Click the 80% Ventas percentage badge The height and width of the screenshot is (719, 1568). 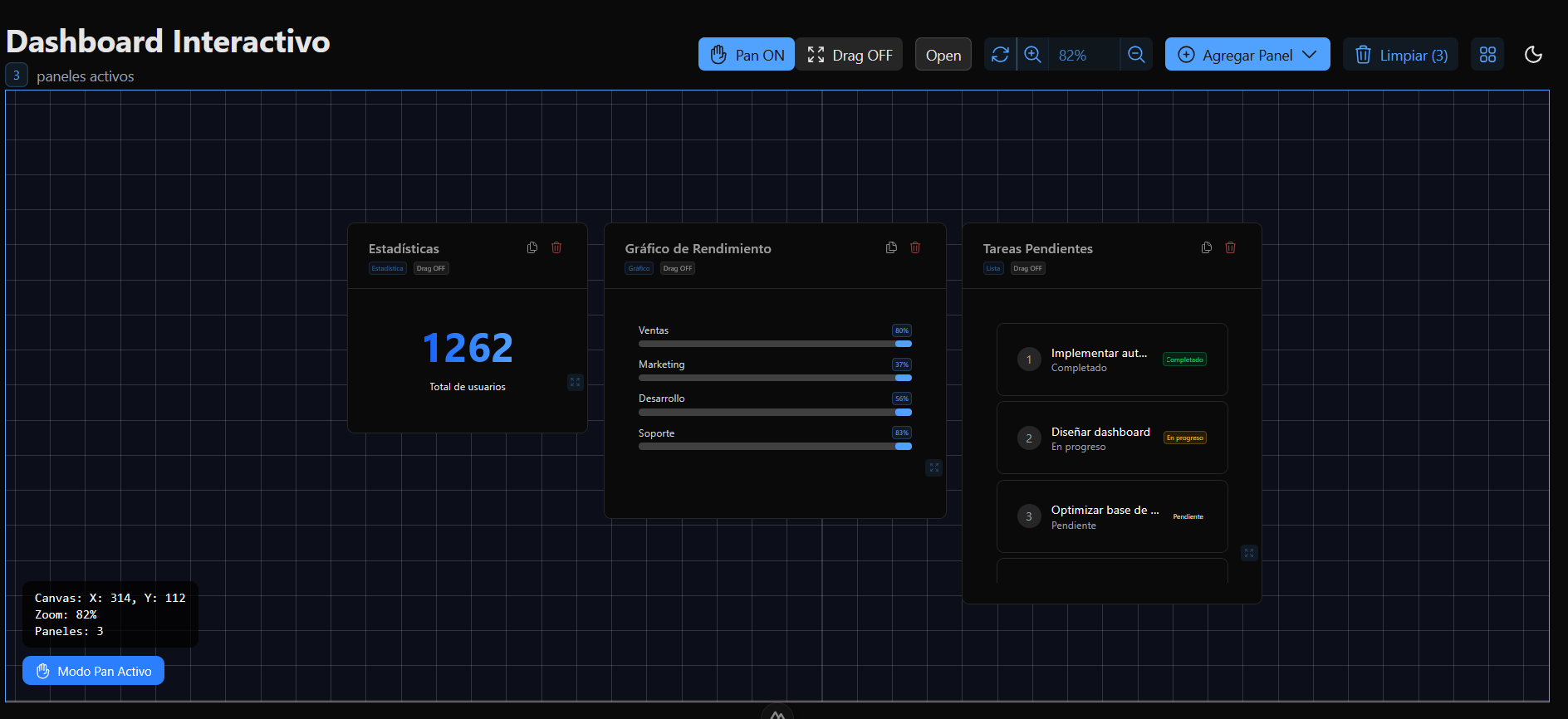click(x=902, y=330)
